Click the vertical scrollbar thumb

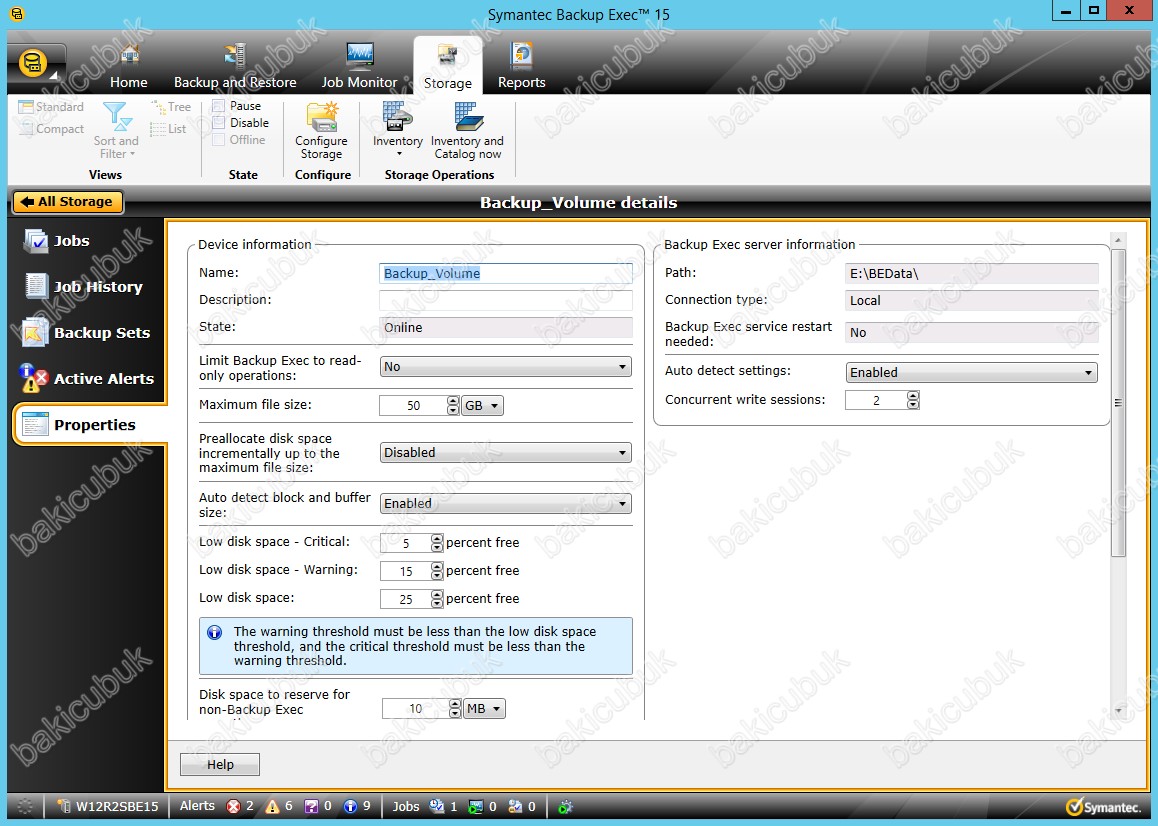tap(1118, 403)
